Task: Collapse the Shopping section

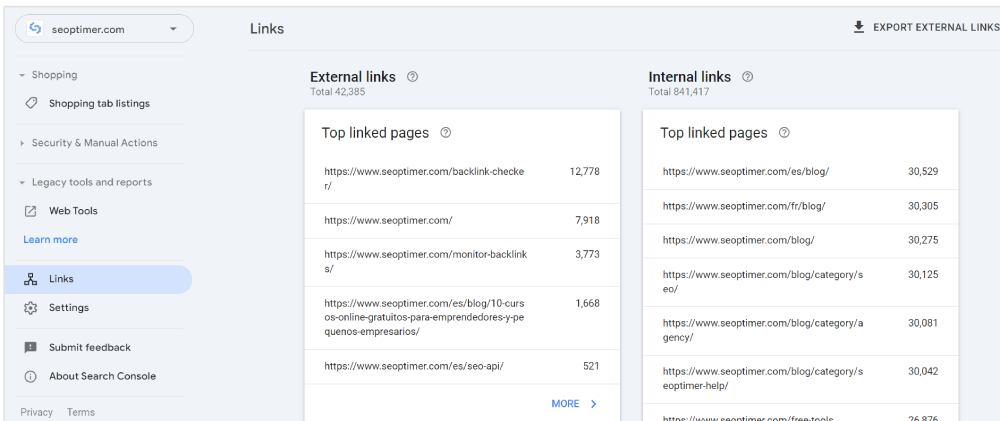Action: [23, 75]
